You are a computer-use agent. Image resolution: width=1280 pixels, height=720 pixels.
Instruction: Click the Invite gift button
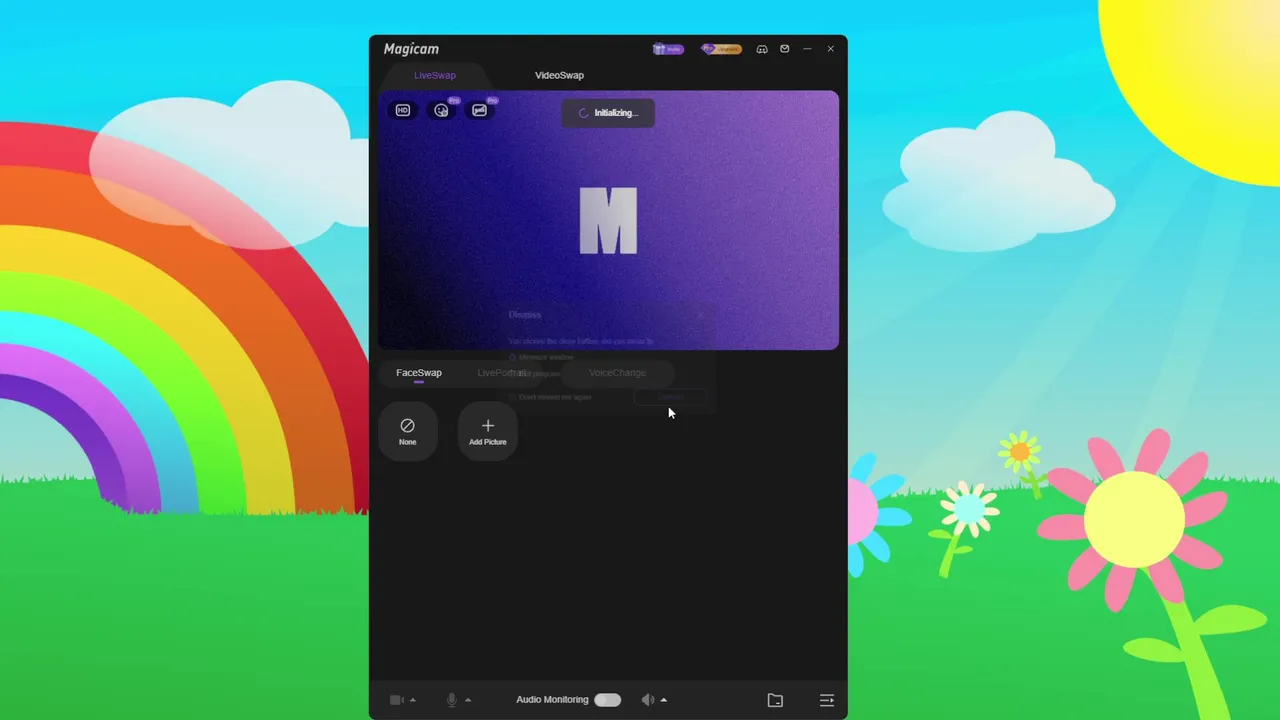click(x=668, y=49)
